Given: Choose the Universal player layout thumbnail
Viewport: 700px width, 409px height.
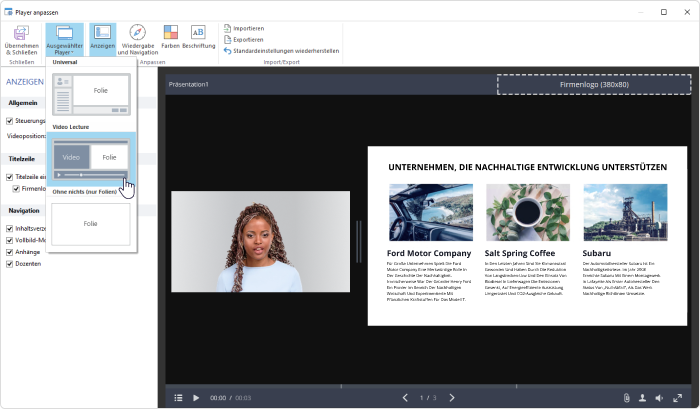Looking at the screenshot, I should click(x=92, y=95).
